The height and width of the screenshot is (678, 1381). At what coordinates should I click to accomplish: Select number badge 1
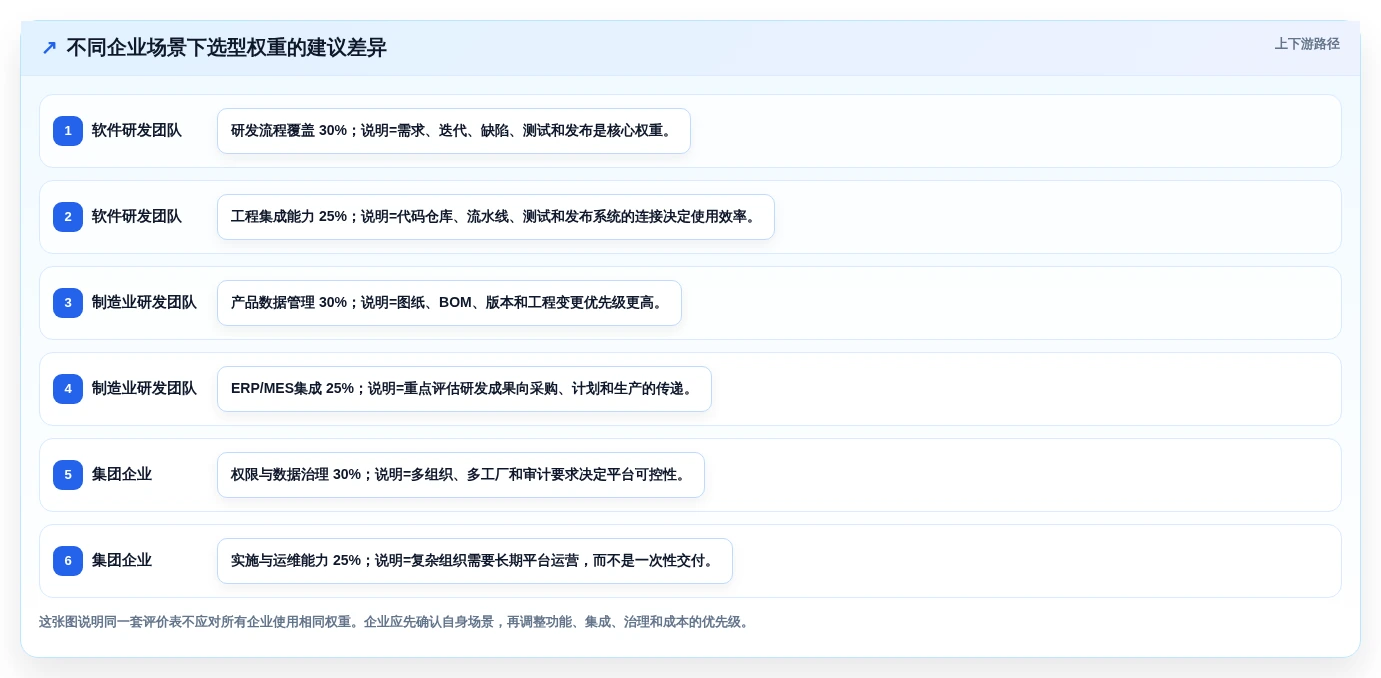[x=68, y=131]
